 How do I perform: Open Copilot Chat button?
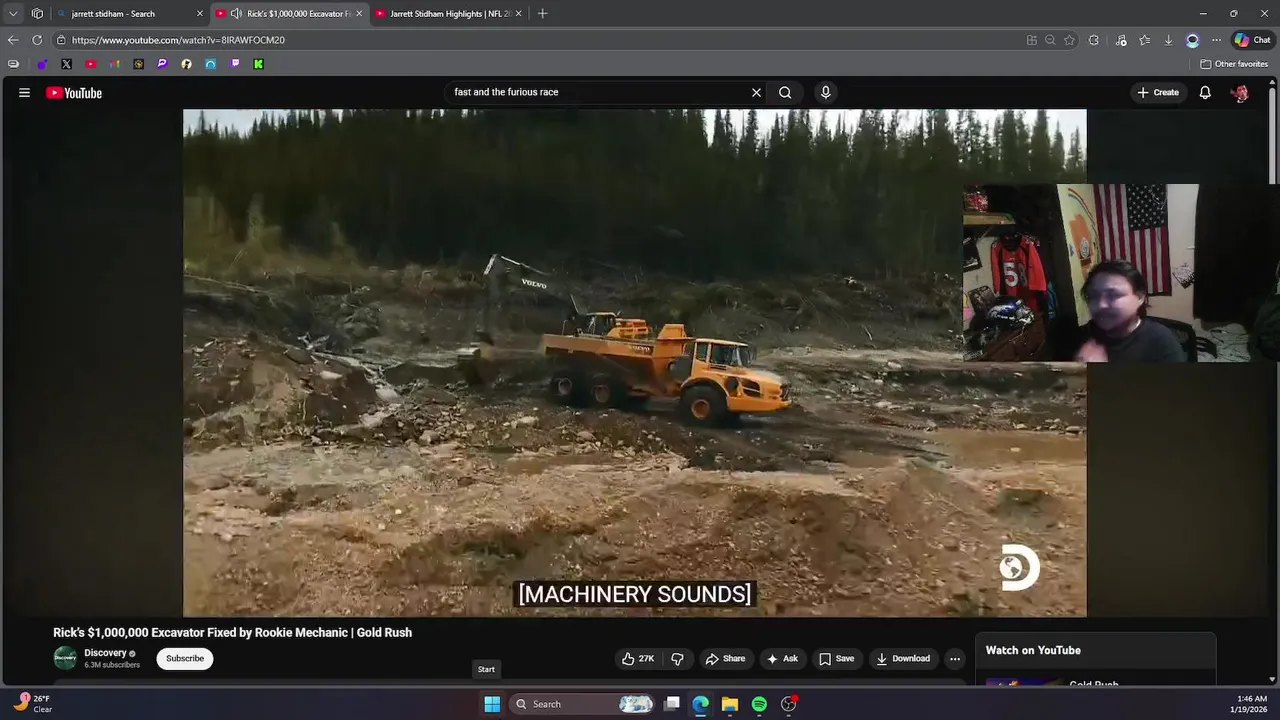pos(1252,40)
